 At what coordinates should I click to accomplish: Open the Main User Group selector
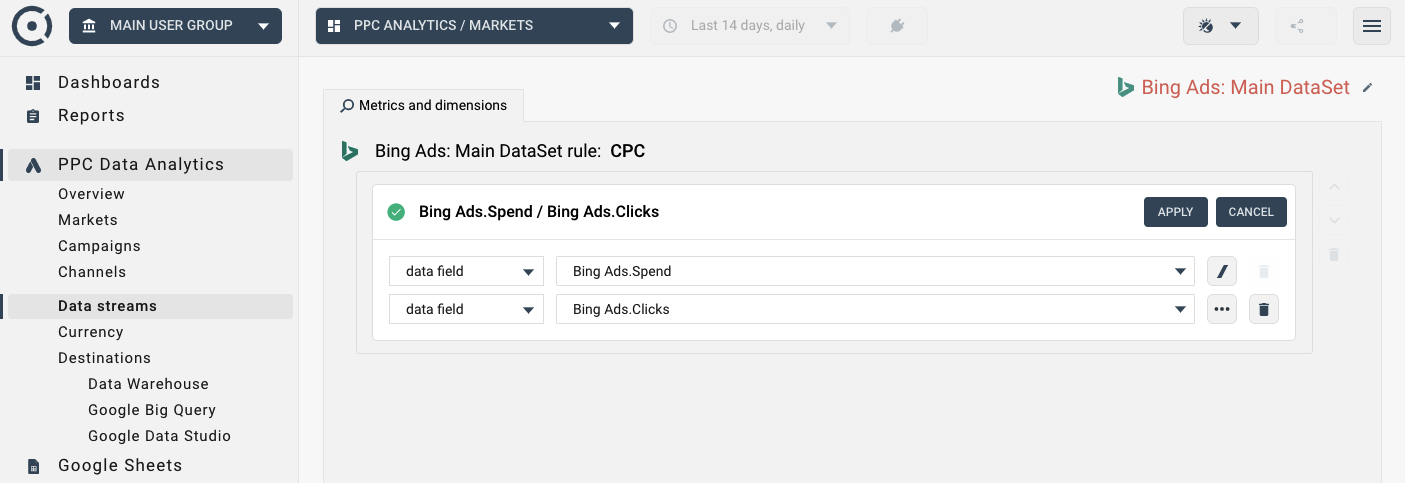[x=175, y=26]
